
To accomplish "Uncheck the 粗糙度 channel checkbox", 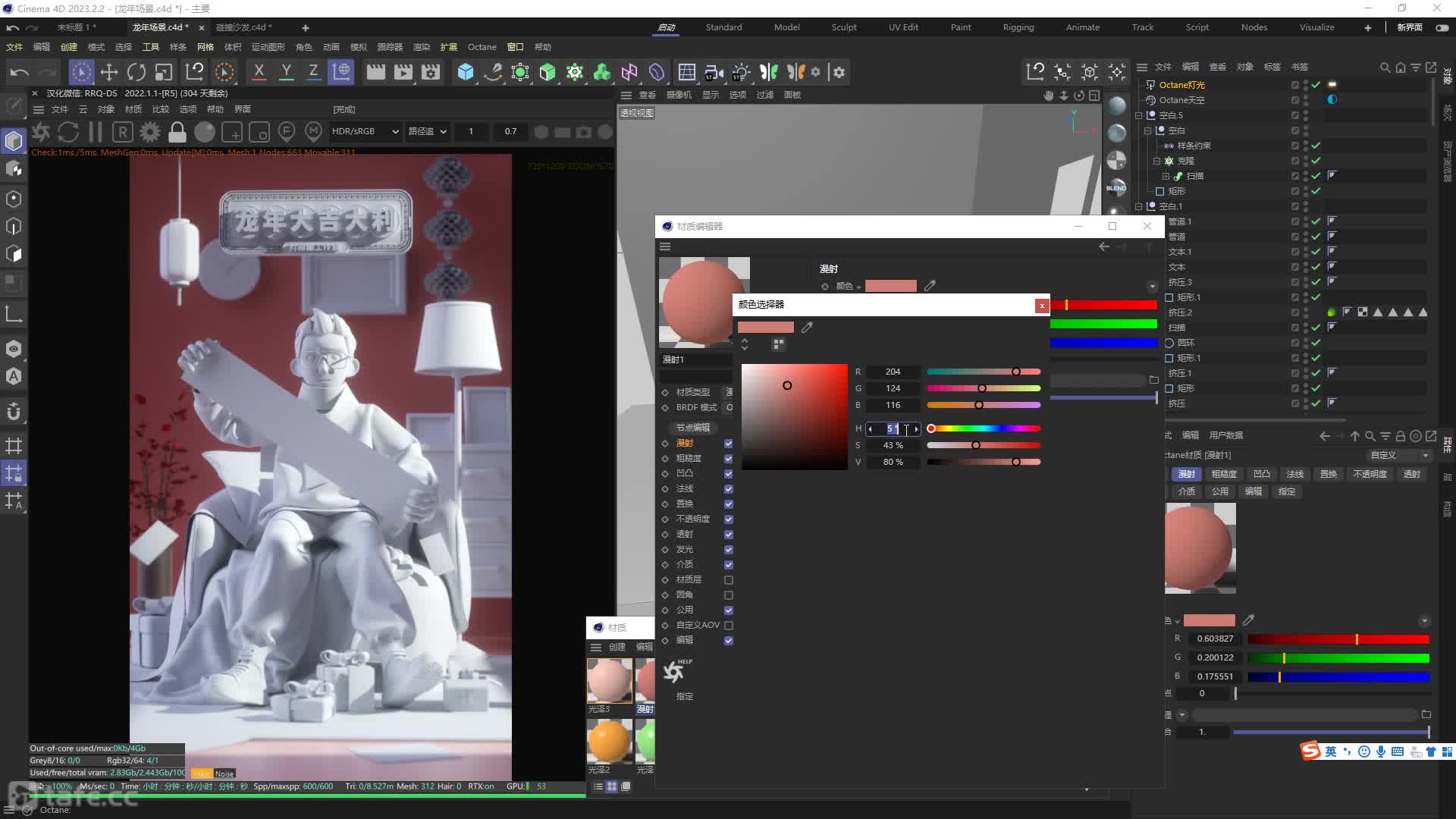I will (729, 459).
